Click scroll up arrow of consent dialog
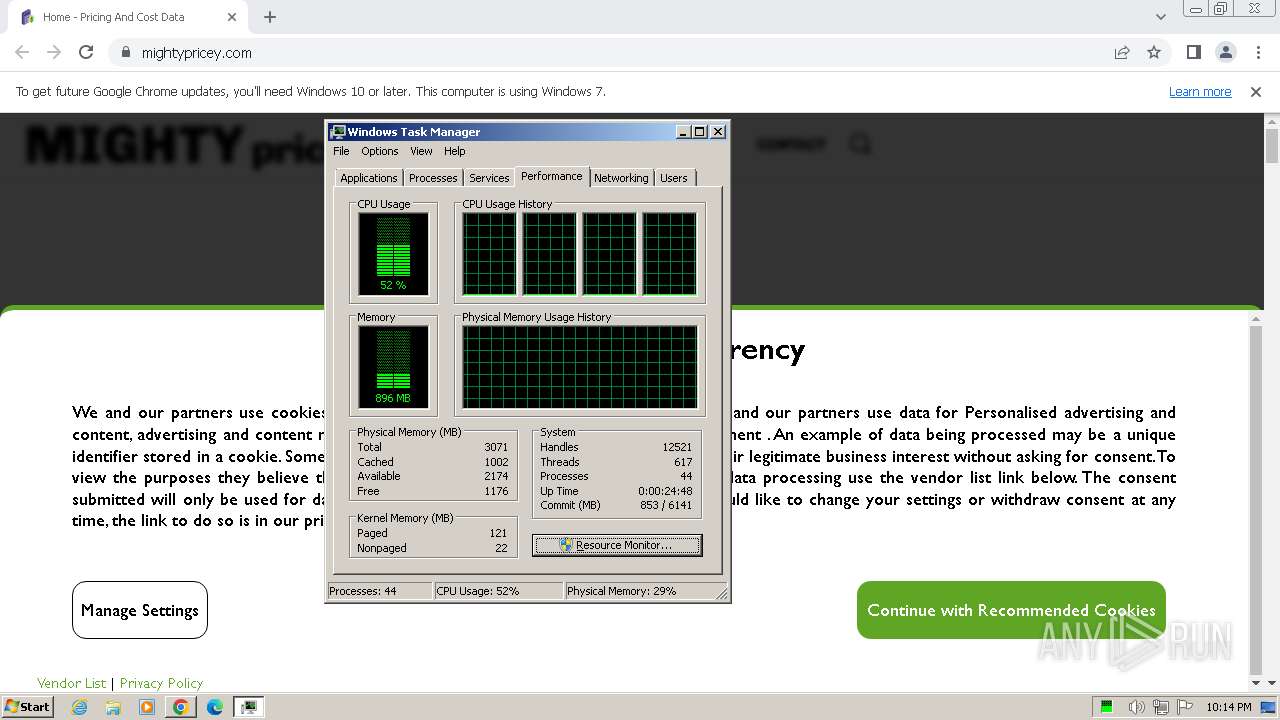 [1256, 320]
